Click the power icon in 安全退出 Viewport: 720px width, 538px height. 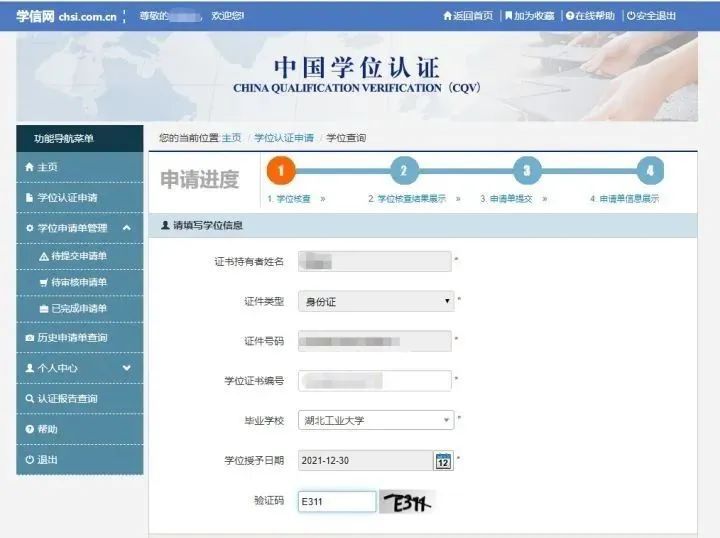tap(631, 16)
